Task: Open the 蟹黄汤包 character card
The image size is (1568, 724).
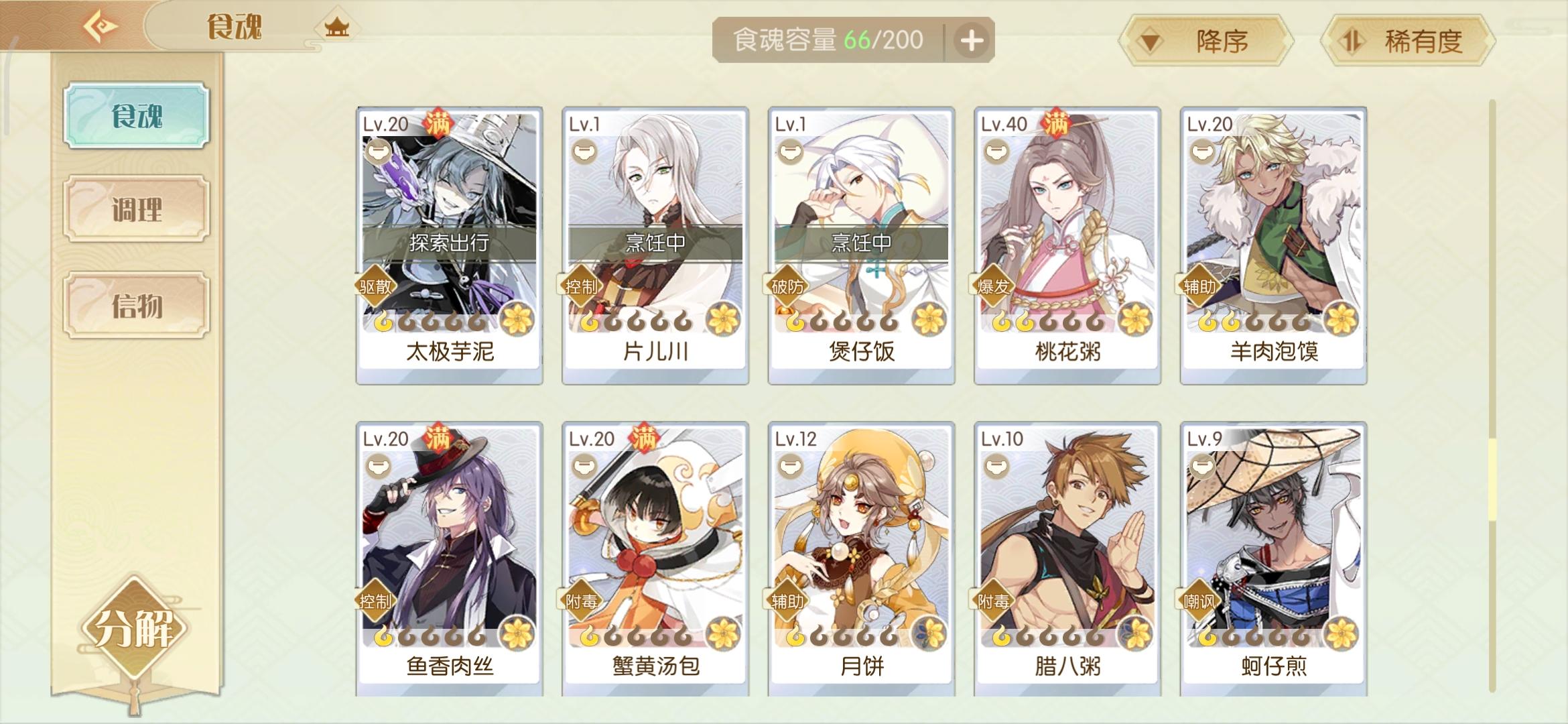Action: point(655,559)
